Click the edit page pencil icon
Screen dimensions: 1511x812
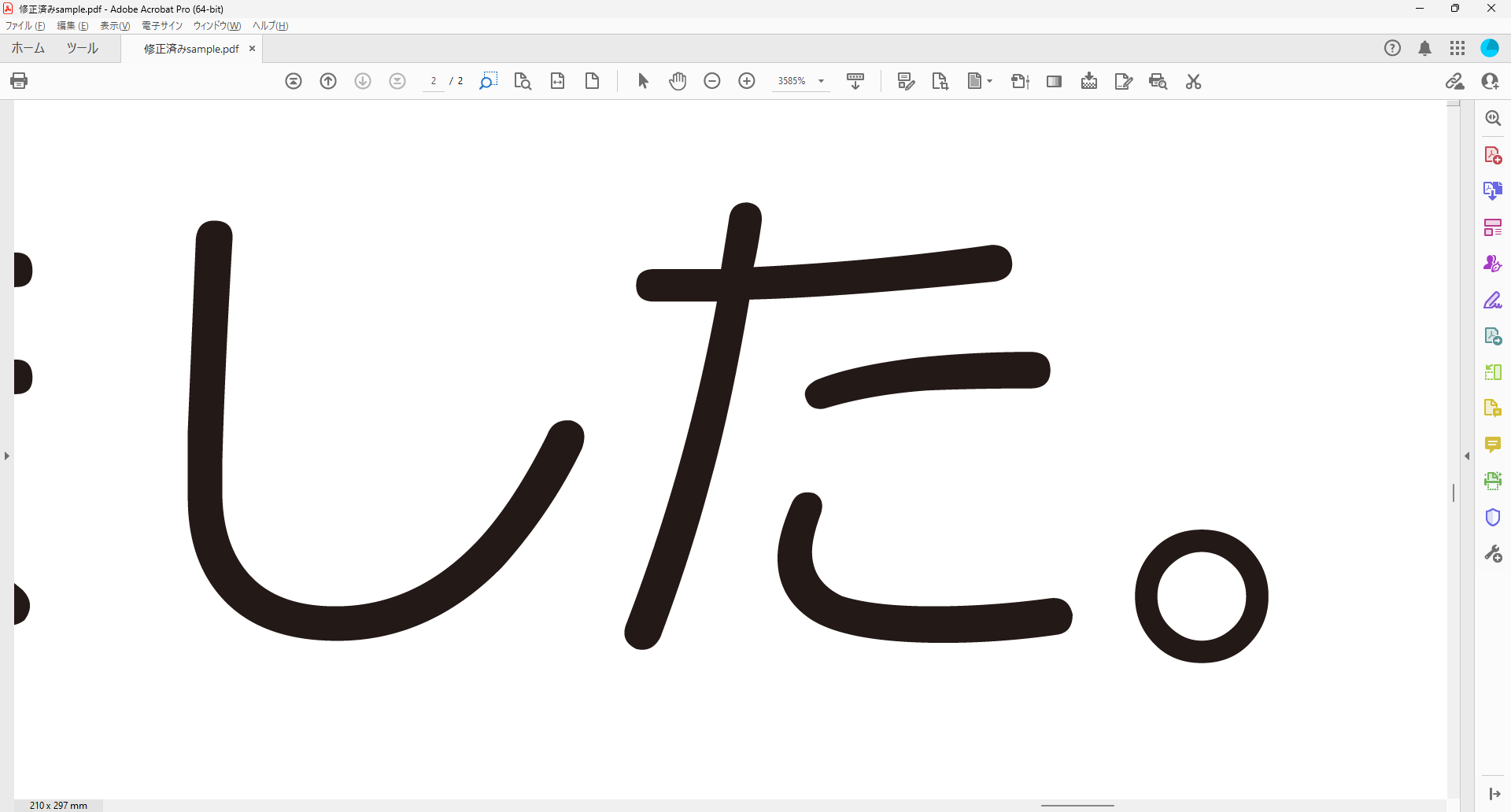1124,81
